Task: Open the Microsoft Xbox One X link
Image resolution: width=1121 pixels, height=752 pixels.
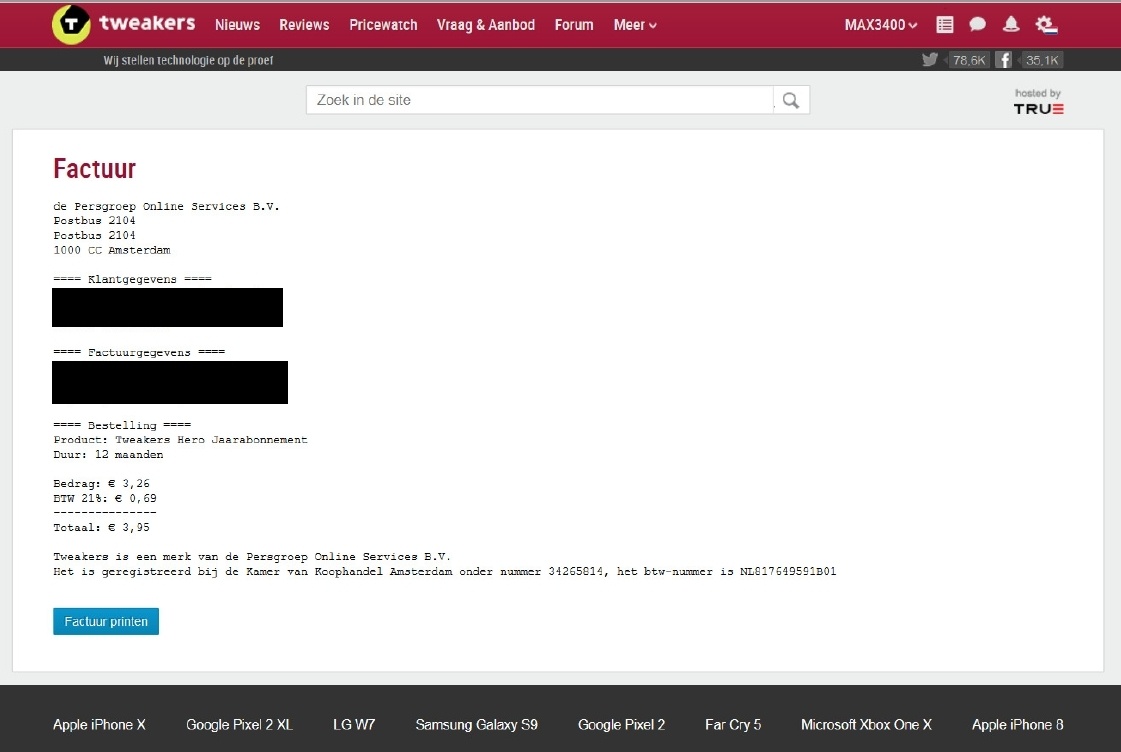Action: pos(866,725)
